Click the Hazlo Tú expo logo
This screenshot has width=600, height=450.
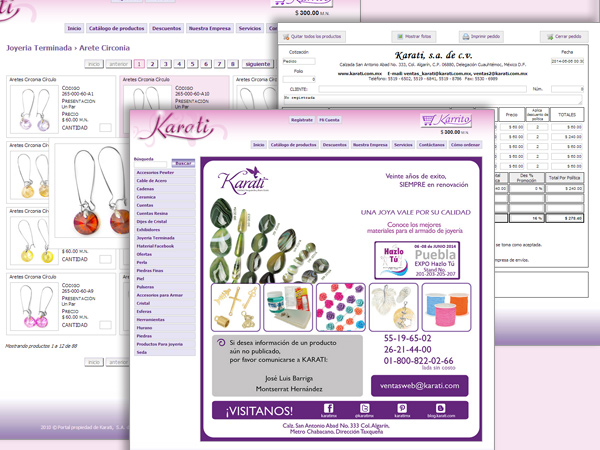coord(389,257)
